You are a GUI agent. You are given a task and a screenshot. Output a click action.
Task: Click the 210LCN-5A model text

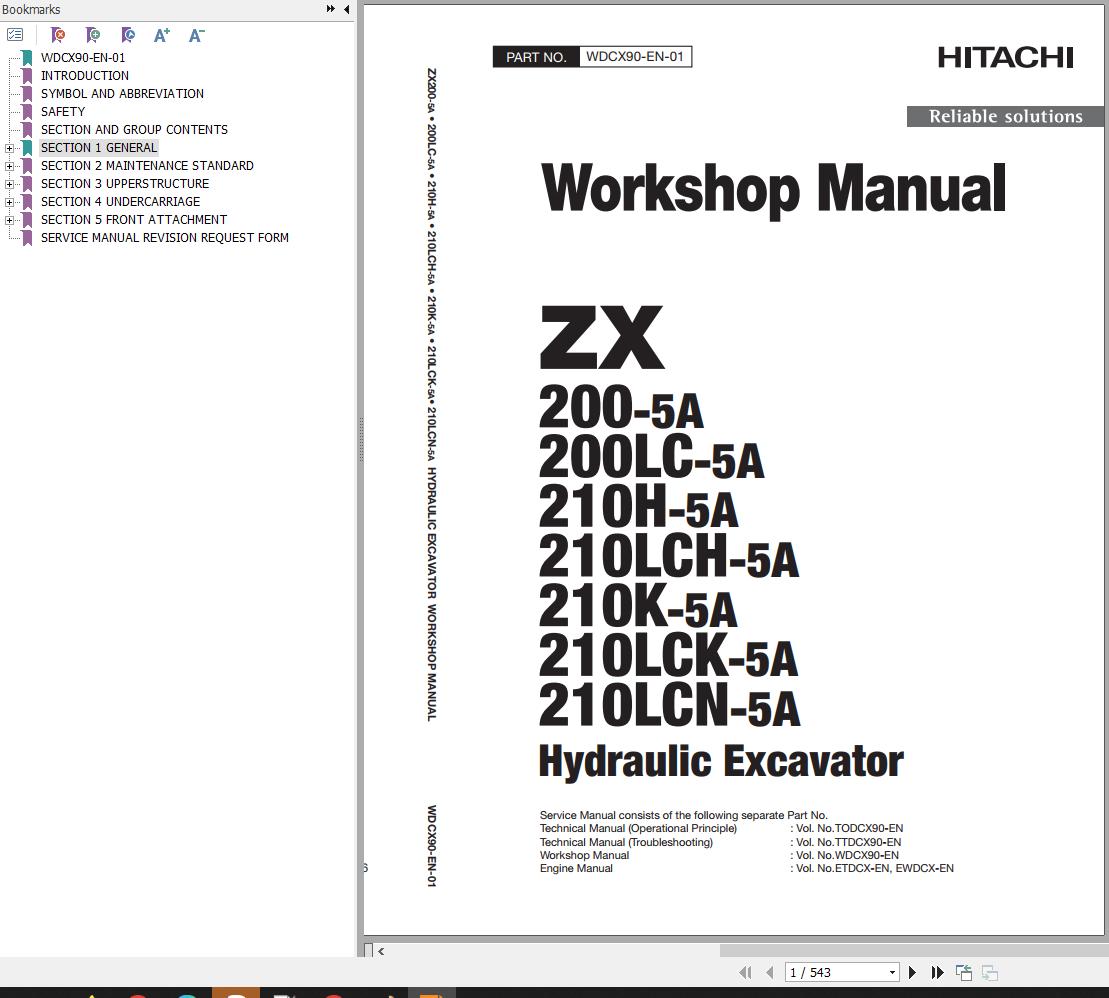click(x=669, y=705)
